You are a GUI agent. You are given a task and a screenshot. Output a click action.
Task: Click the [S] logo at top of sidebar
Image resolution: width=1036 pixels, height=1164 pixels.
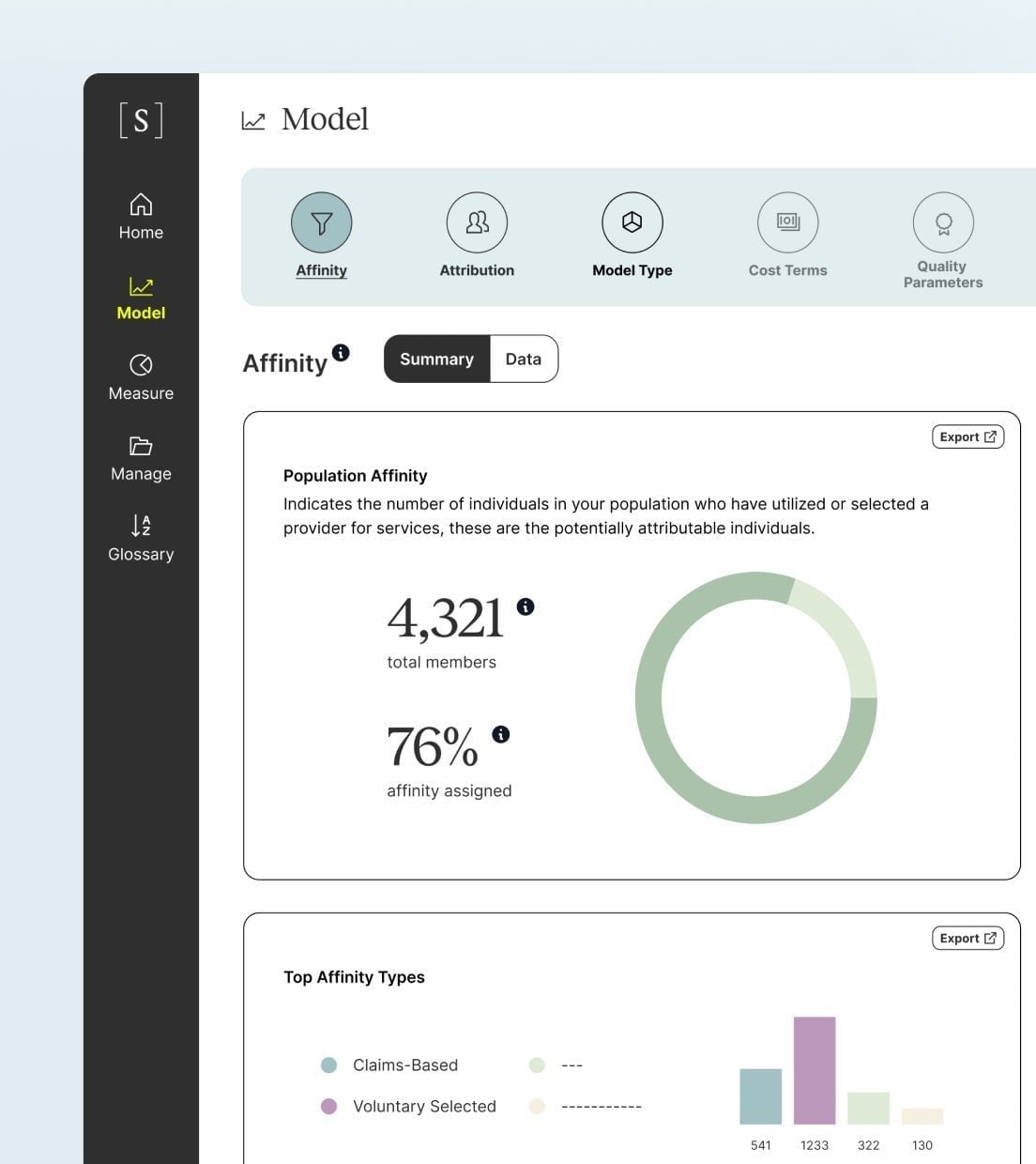[141, 119]
